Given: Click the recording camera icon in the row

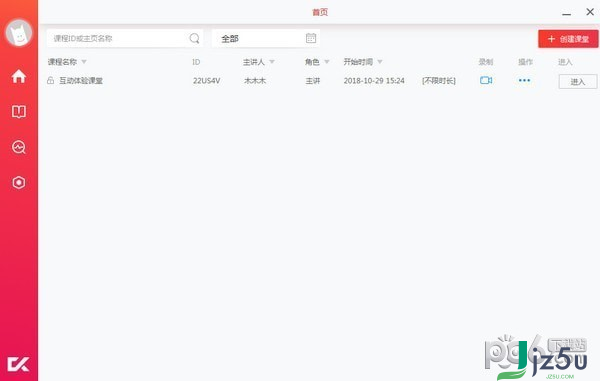Looking at the screenshot, I should point(486,80).
